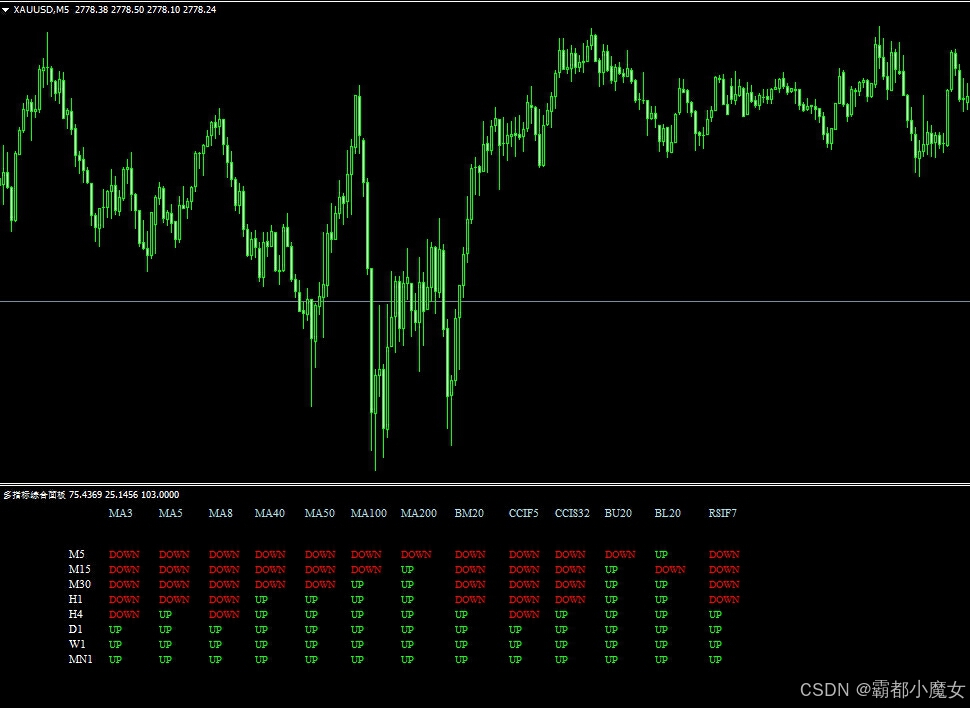Image resolution: width=970 pixels, height=708 pixels.
Task: Click the CCIS32 column header
Action: point(572,513)
